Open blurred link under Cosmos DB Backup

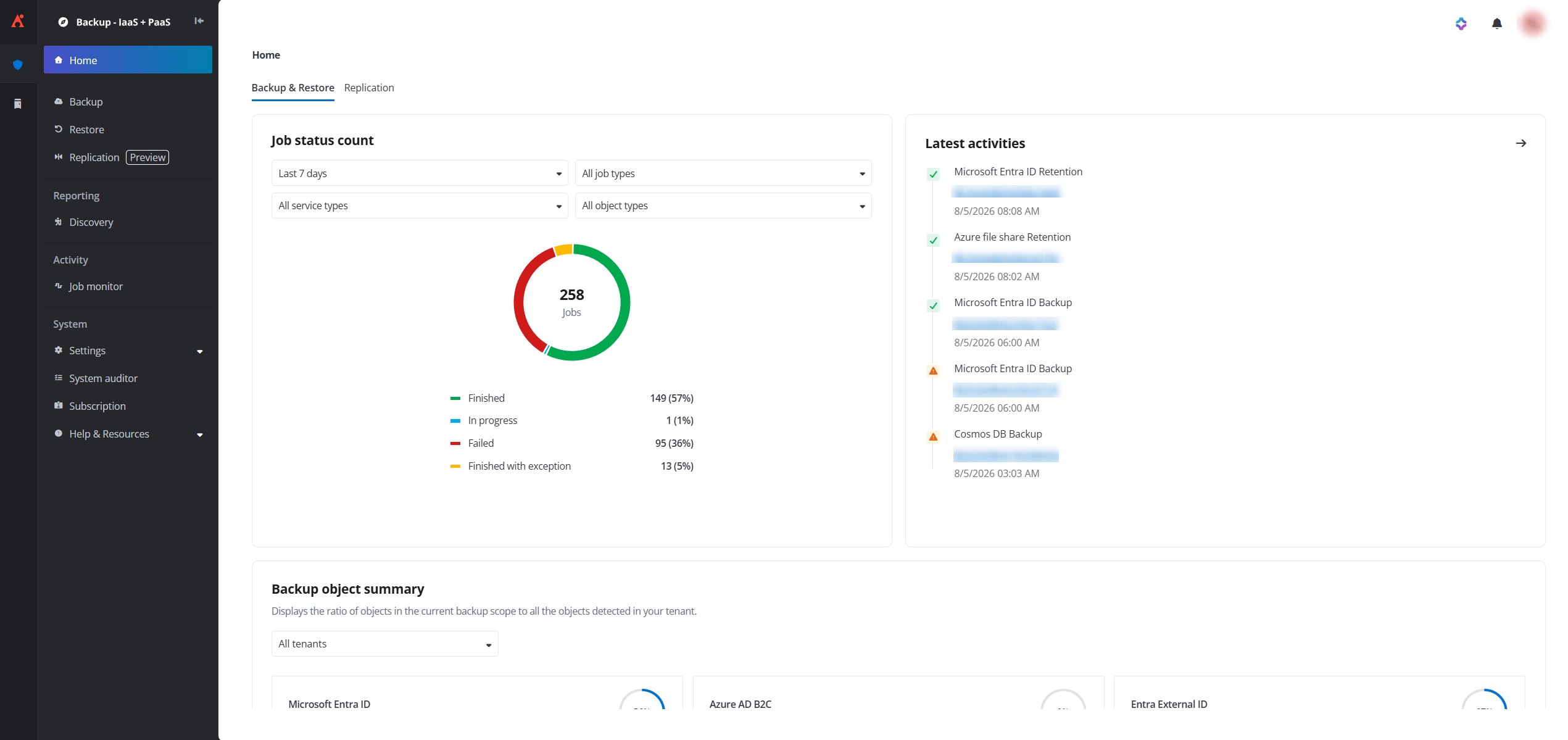(1006, 455)
